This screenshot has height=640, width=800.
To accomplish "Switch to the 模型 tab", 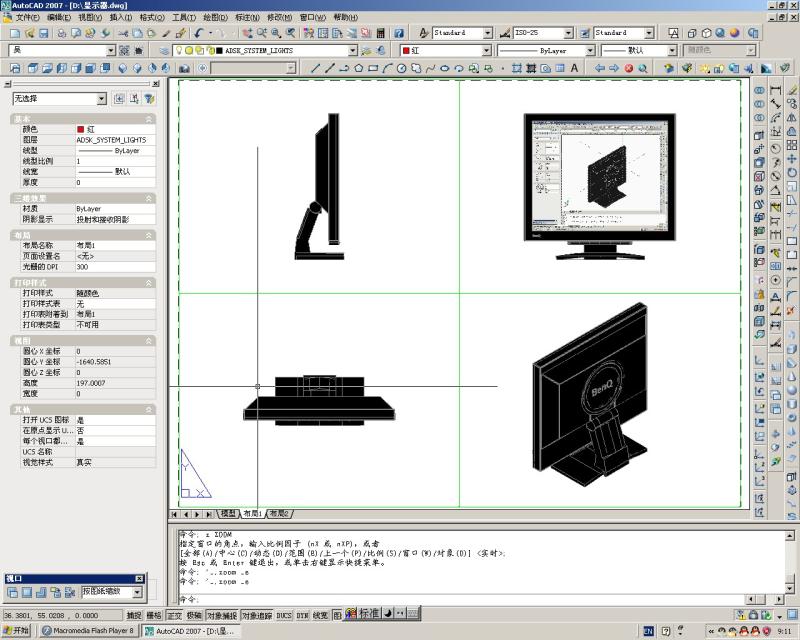I will (228, 513).
